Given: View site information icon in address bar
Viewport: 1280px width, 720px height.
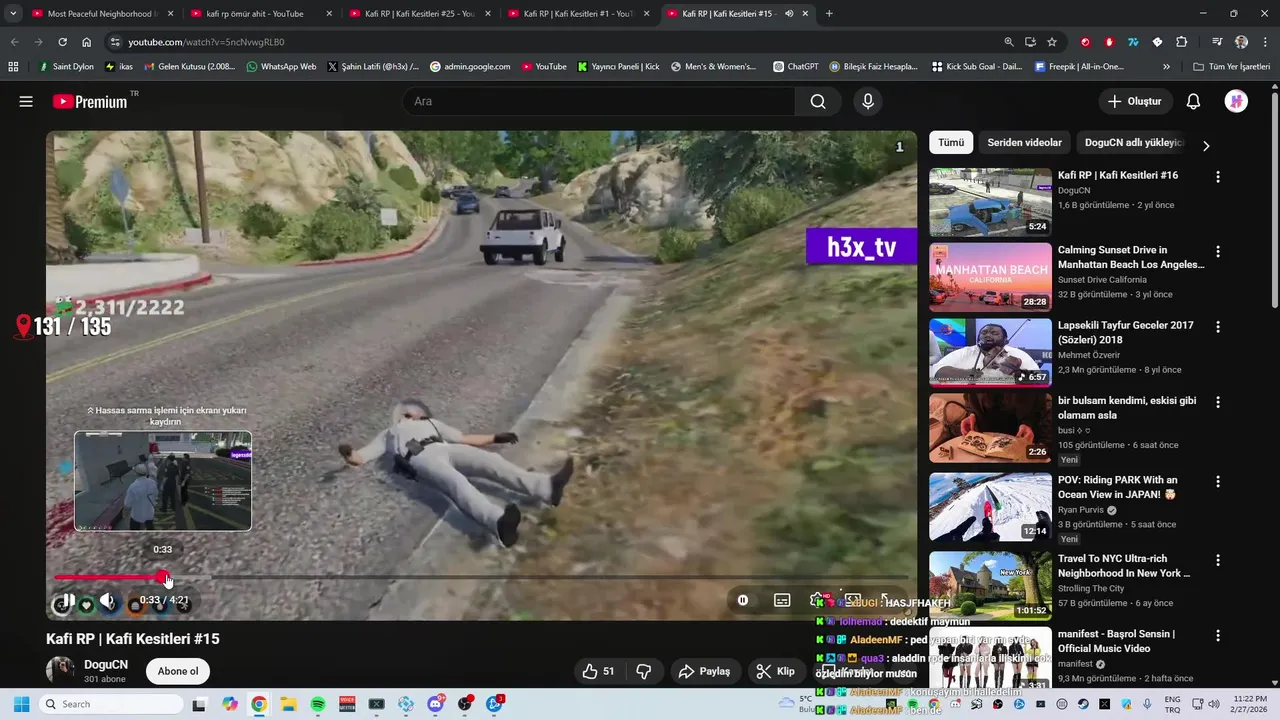Looking at the screenshot, I should [x=115, y=42].
